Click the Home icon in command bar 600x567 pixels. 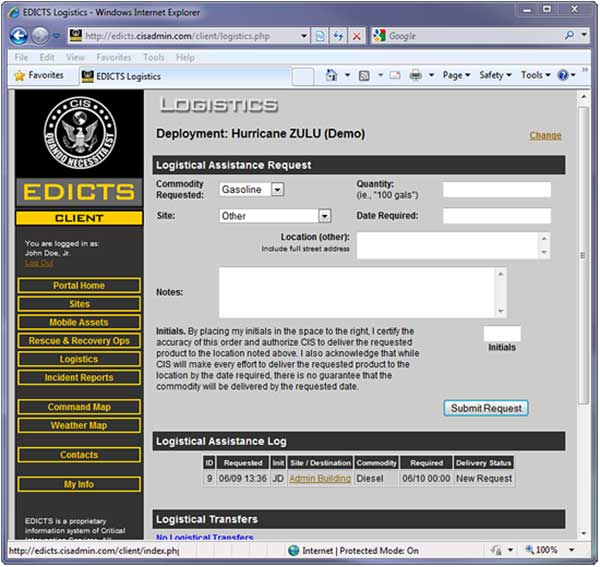click(331, 75)
